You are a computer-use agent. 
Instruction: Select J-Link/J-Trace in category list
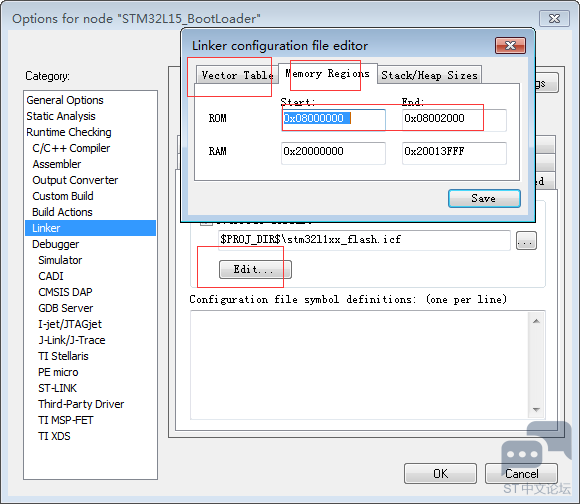tap(72, 340)
